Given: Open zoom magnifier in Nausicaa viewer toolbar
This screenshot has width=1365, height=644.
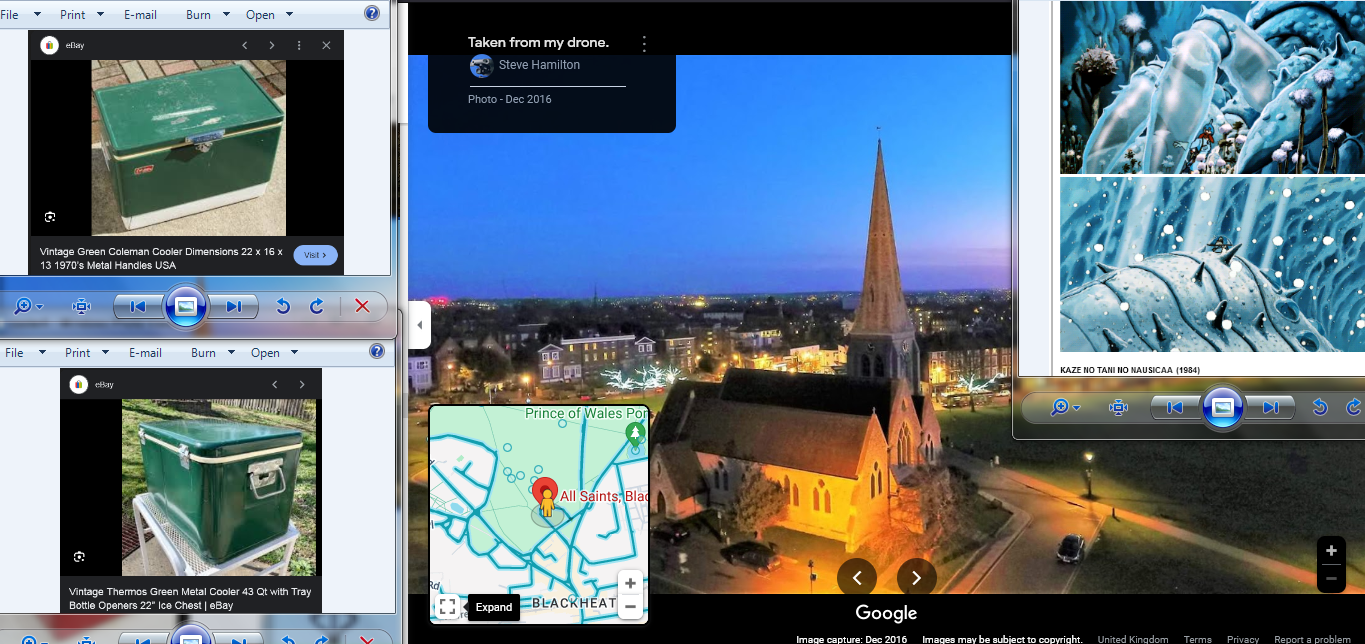Looking at the screenshot, I should (1065, 407).
